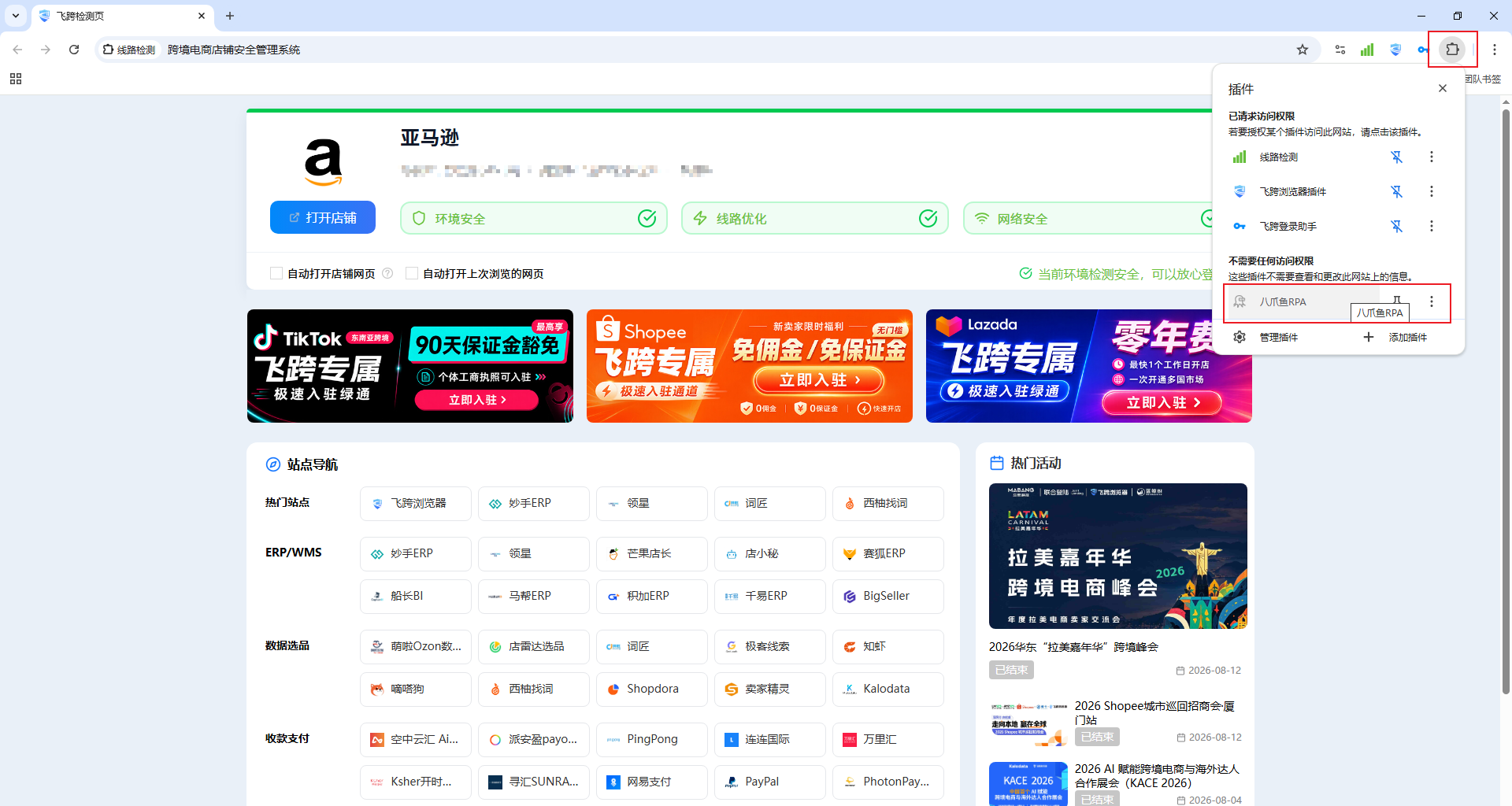Open the Shopdora link
Image resolution: width=1512 pixels, height=806 pixels.
point(652,690)
